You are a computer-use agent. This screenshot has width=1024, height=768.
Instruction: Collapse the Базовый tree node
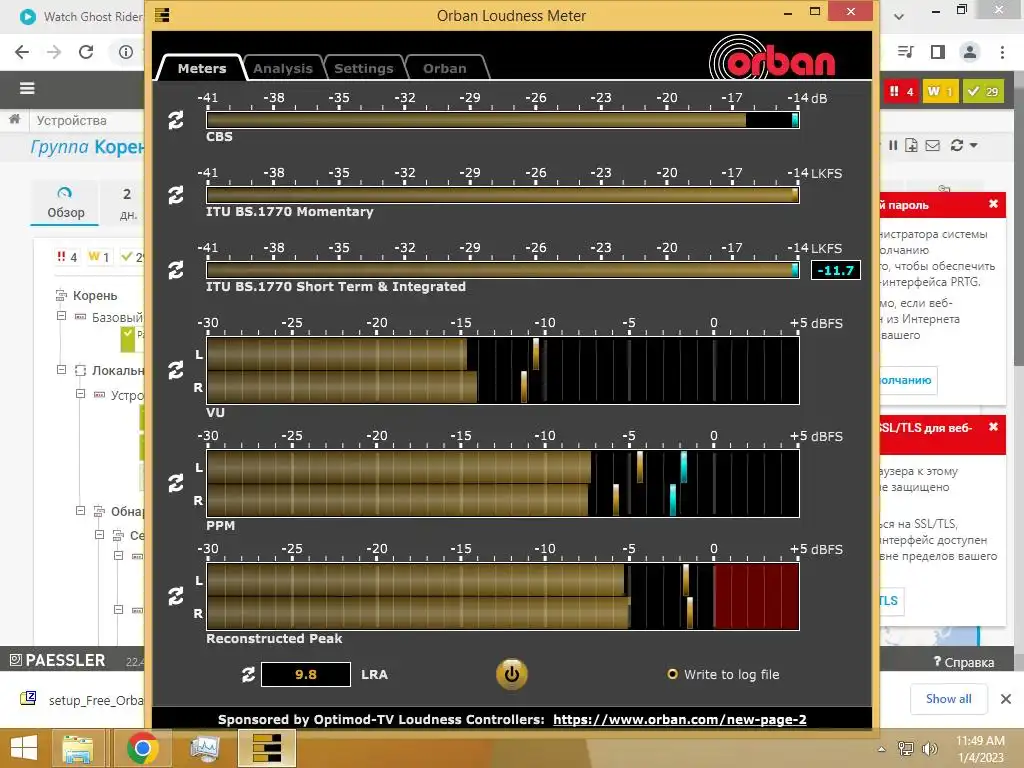61,316
